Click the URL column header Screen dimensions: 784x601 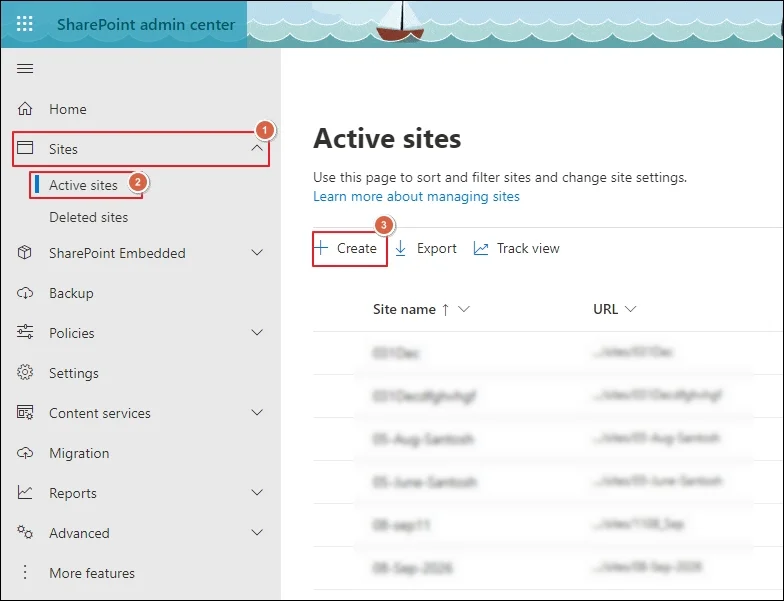606,310
